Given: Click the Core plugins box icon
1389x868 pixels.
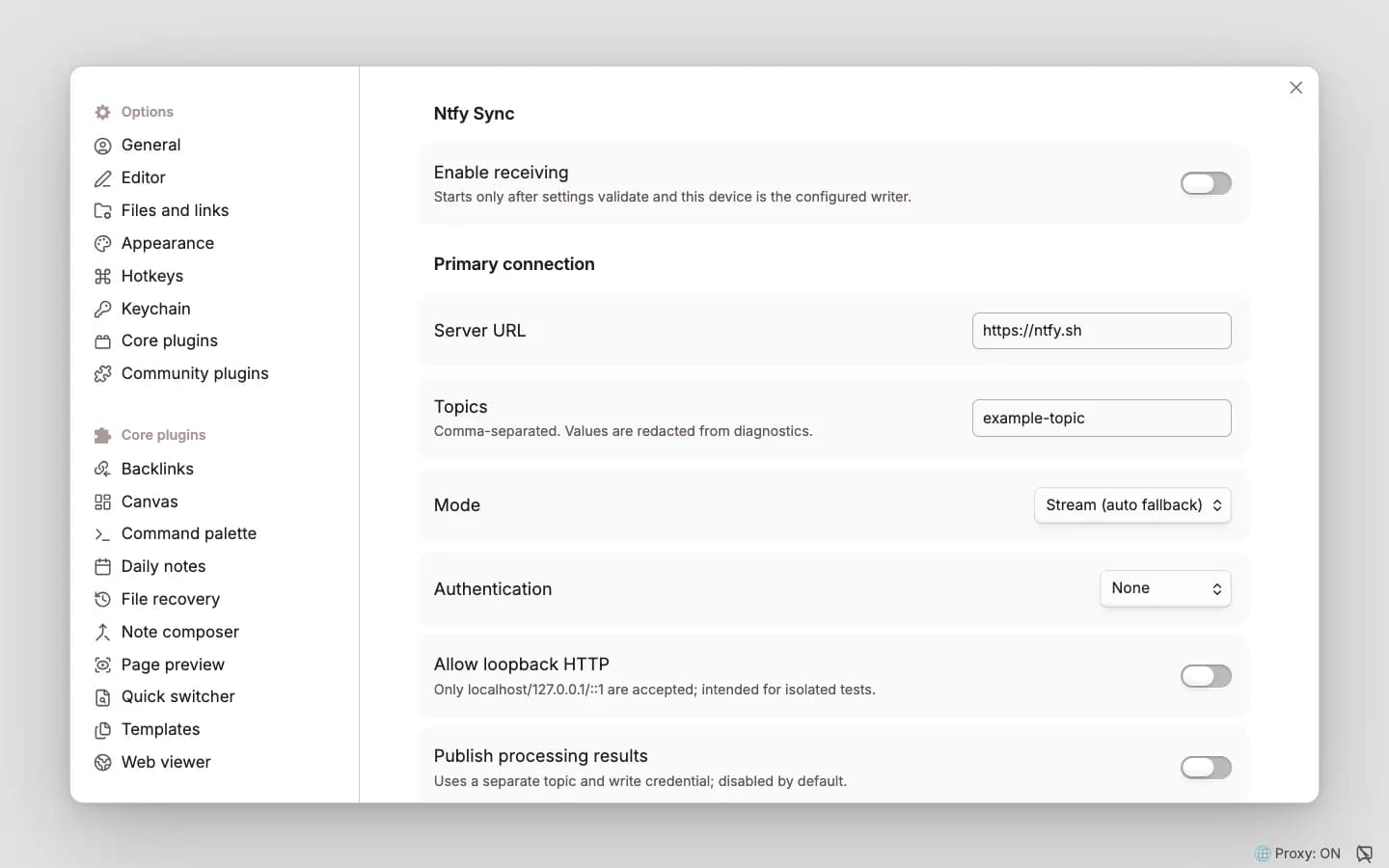Looking at the screenshot, I should pyautogui.click(x=103, y=341).
